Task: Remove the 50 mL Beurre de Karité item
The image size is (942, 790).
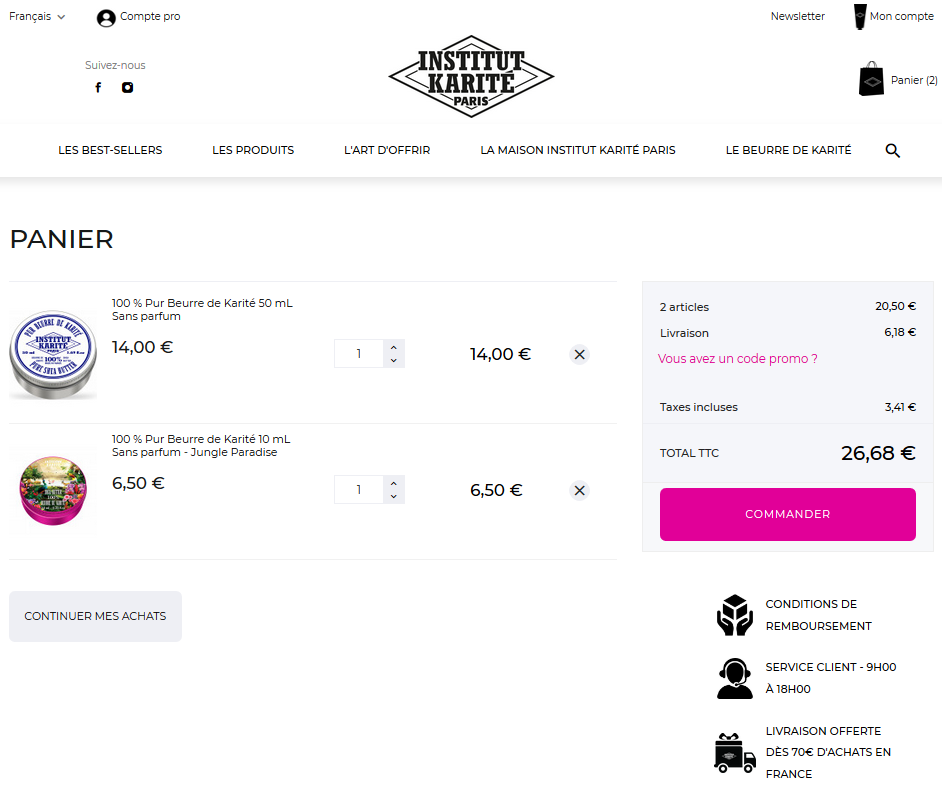Action: click(580, 354)
